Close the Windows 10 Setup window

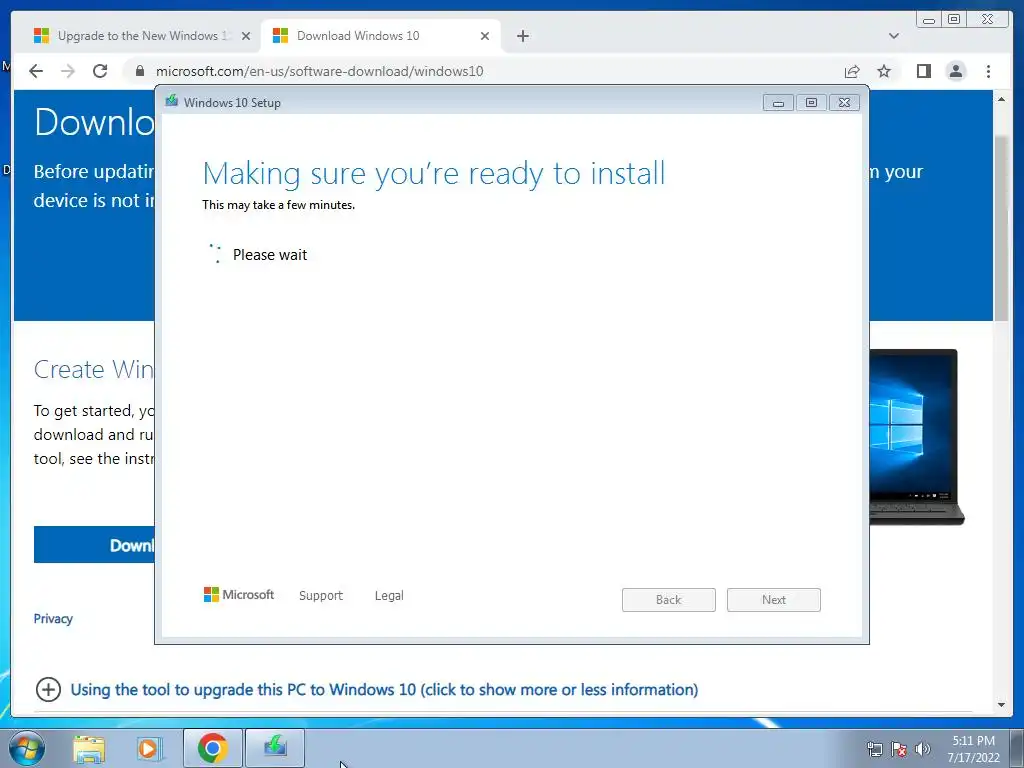(x=844, y=103)
